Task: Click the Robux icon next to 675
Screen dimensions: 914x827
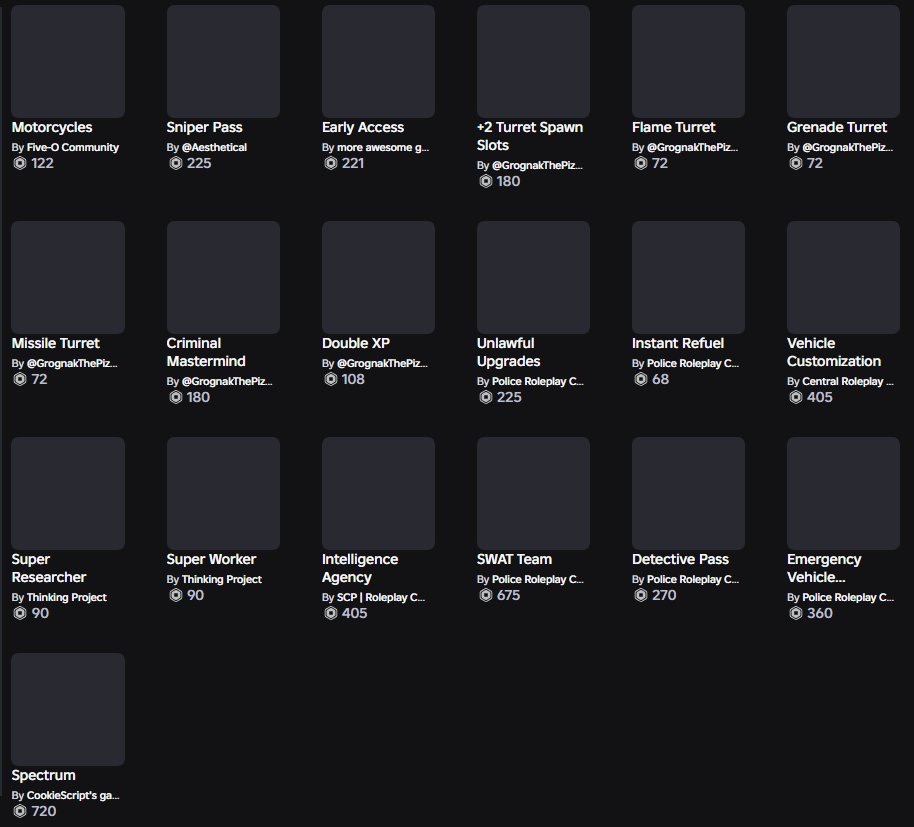Action: [x=486, y=595]
